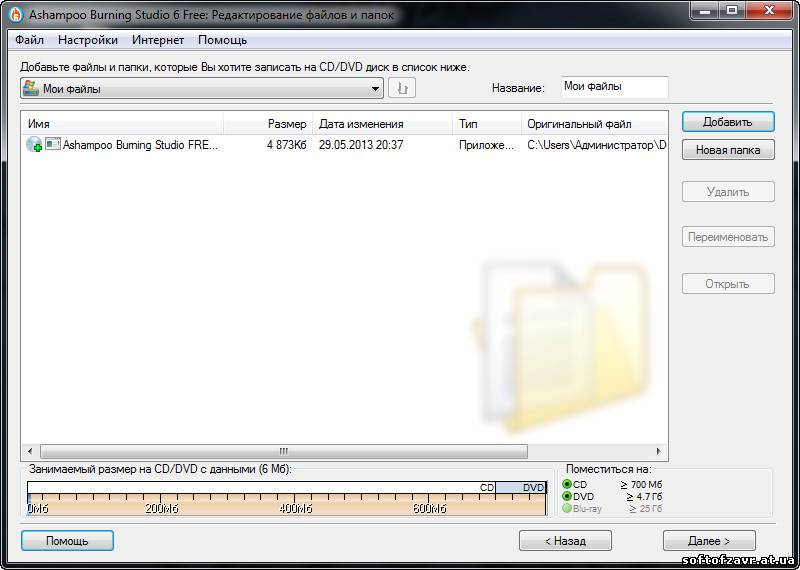
Task: Click the Название input field
Action: click(x=614, y=87)
